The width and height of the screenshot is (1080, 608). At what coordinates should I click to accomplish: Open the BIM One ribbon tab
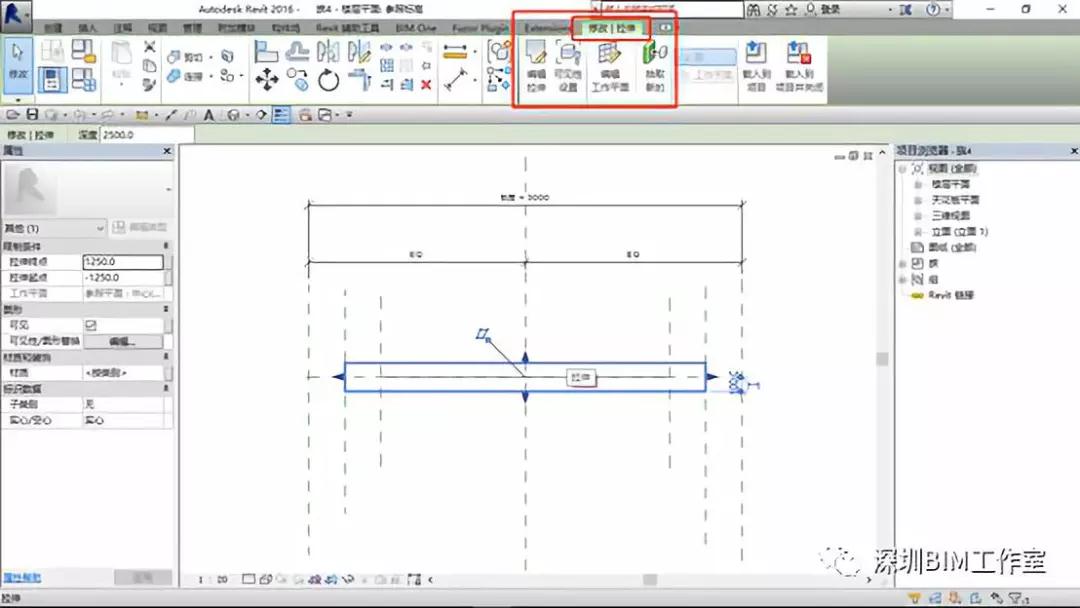point(416,28)
